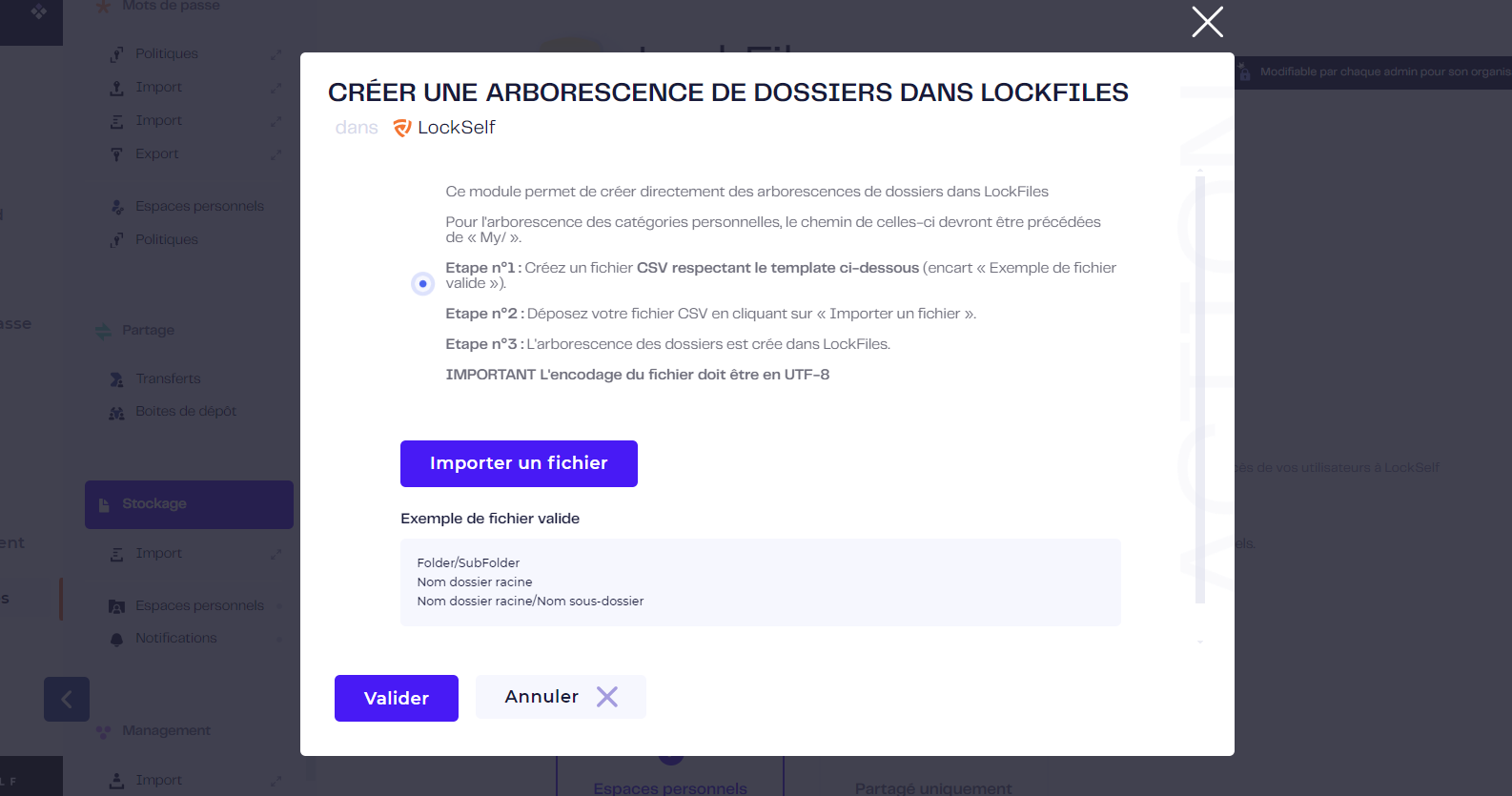Click the example file text box

(x=760, y=582)
